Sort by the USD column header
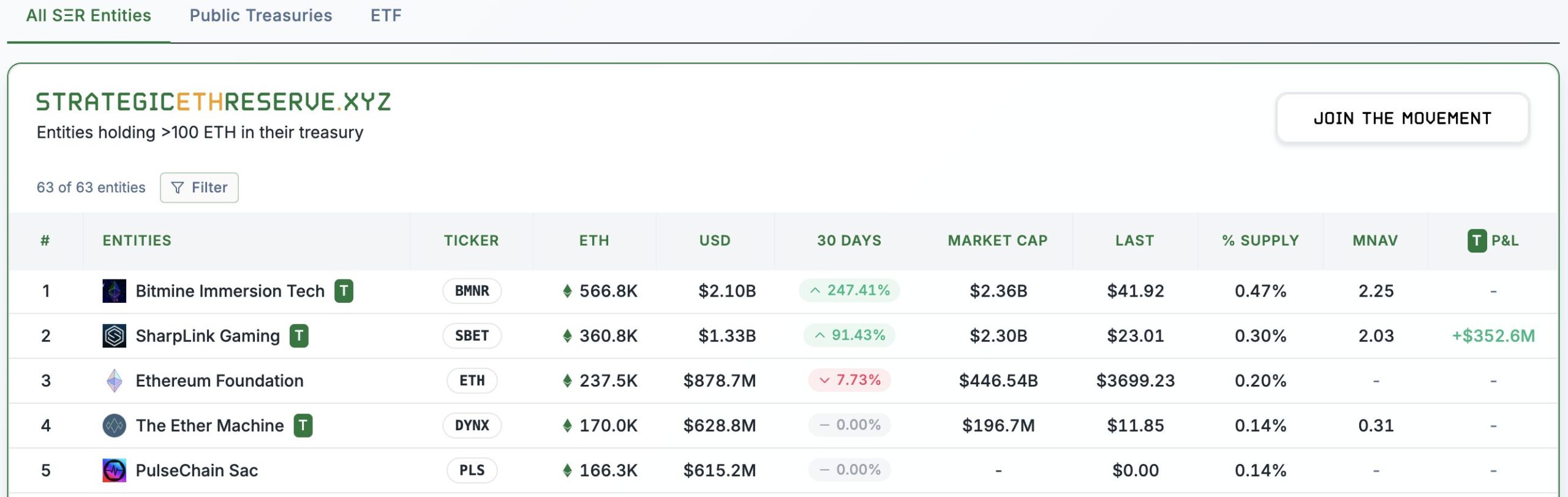 [715, 241]
